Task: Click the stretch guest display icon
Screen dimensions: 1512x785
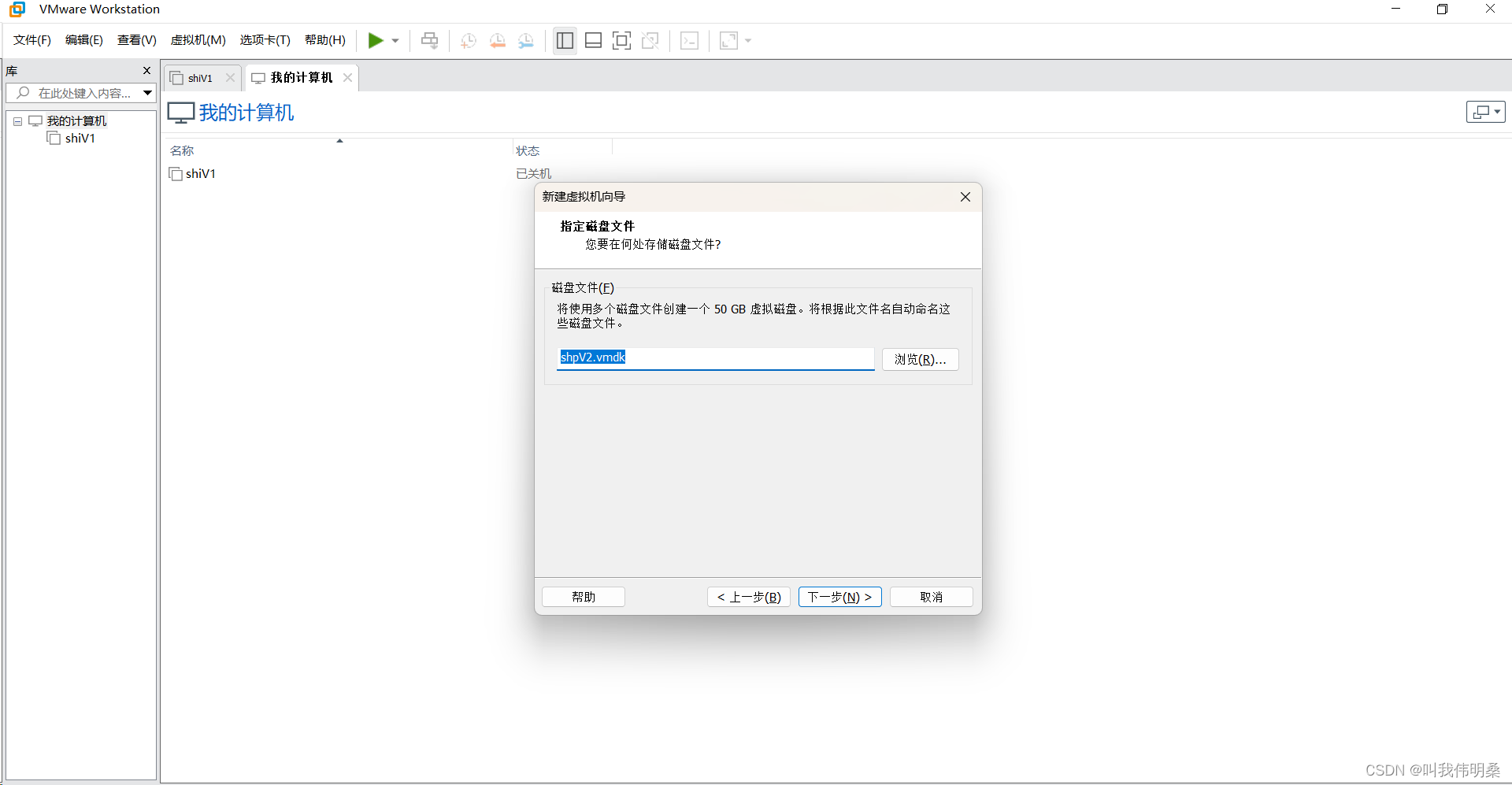Action: tap(728, 40)
